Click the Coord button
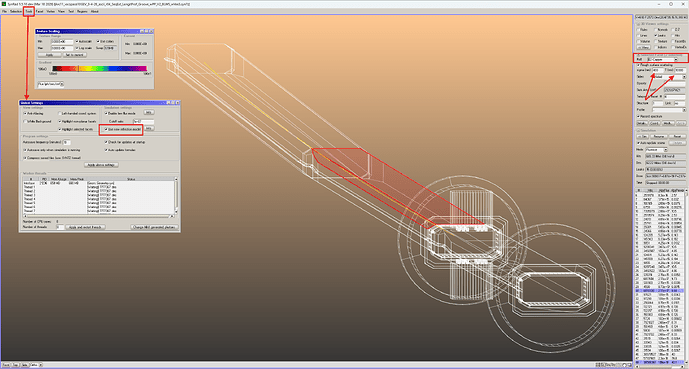This screenshot has width=689, height=369. (x=655, y=123)
